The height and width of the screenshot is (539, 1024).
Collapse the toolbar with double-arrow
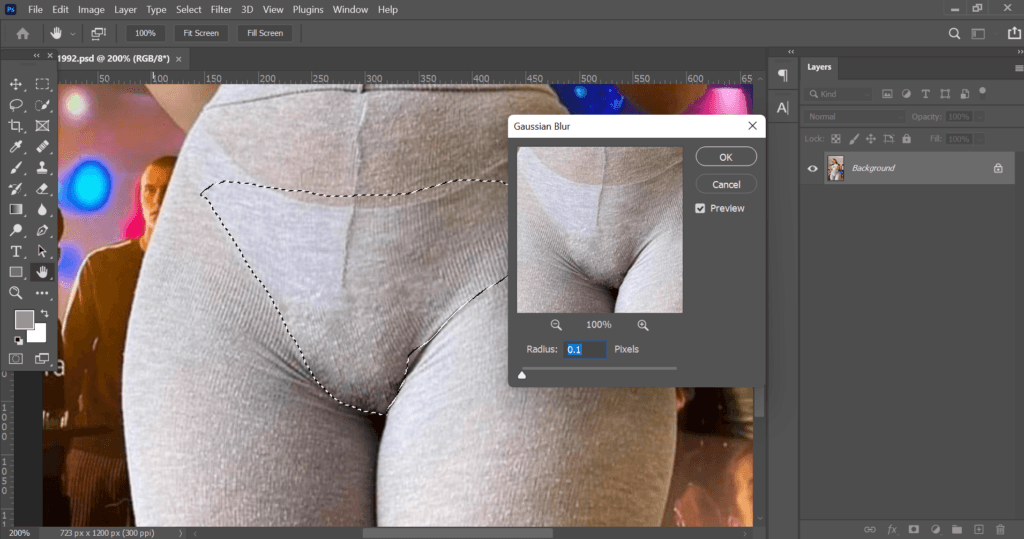tap(37, 56)
